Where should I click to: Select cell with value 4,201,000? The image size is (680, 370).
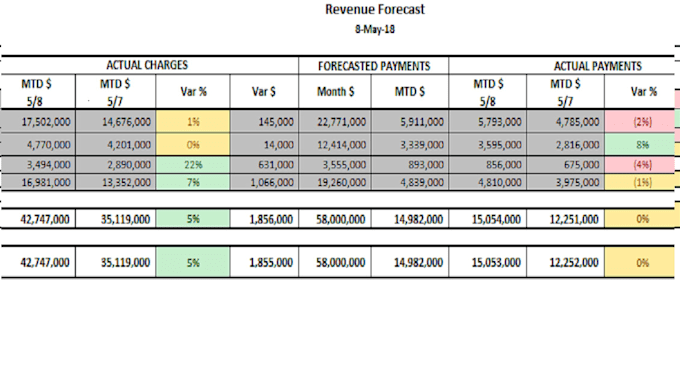116,144
